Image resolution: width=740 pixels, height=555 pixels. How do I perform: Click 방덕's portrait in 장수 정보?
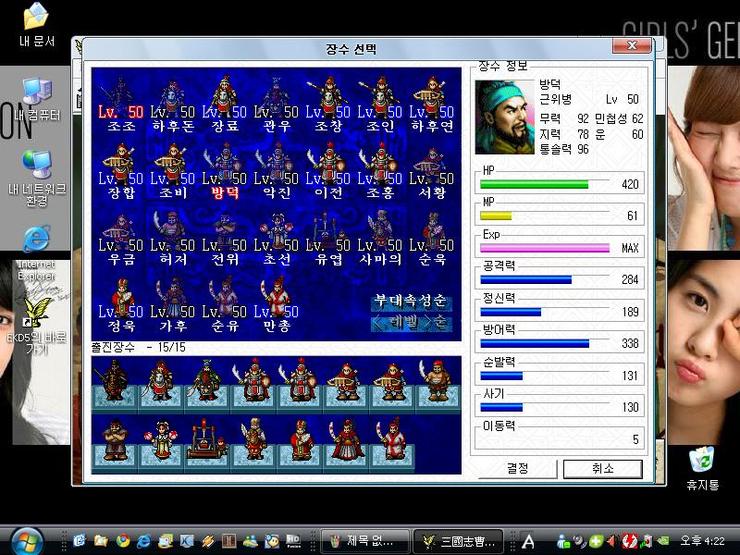505,117
